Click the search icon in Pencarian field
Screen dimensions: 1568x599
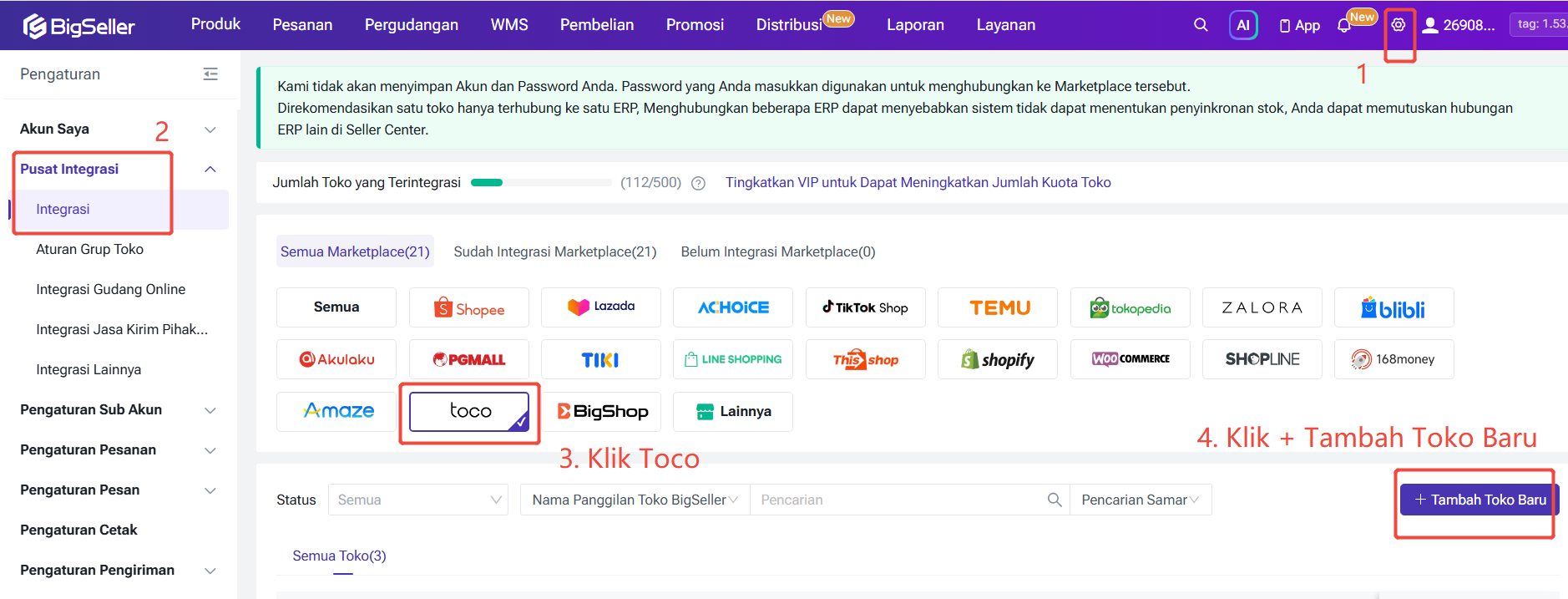coord(1055,500)
